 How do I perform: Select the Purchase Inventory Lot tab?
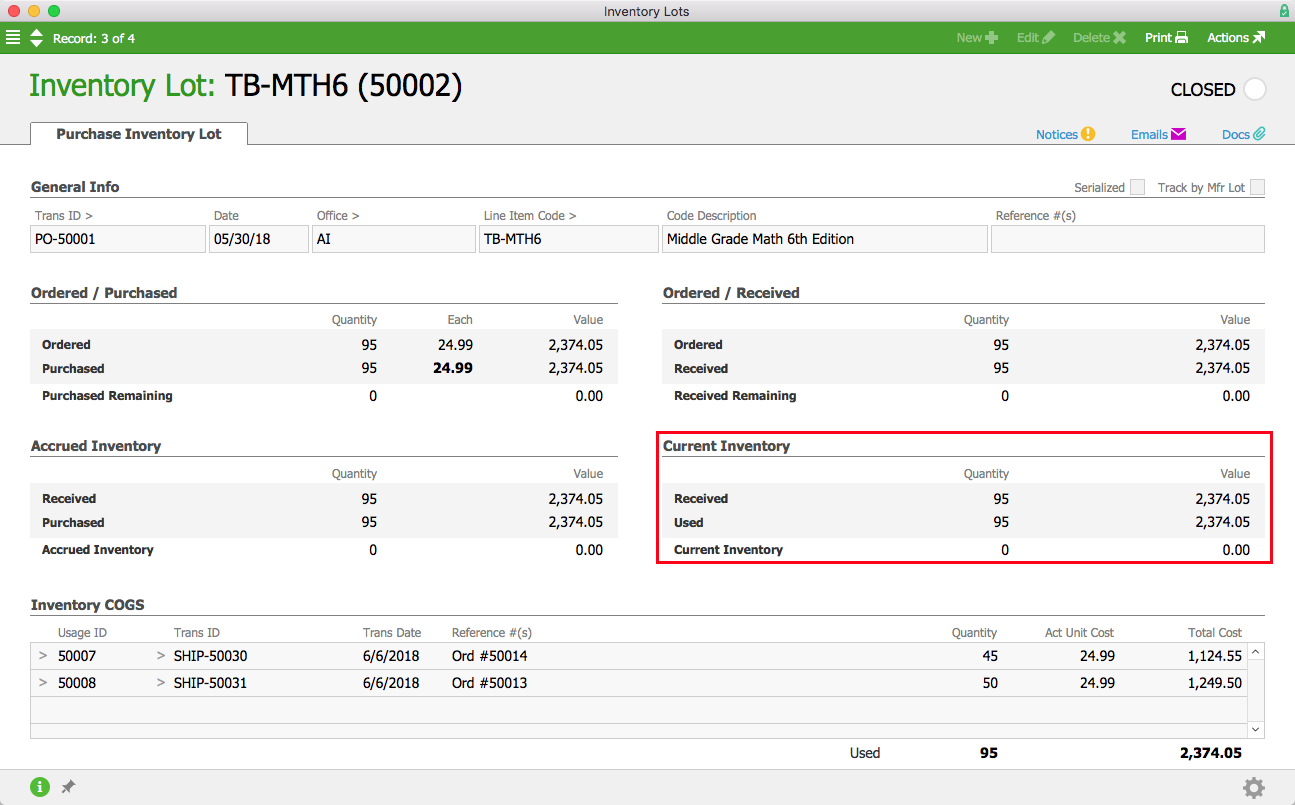(x=139, y=134)
